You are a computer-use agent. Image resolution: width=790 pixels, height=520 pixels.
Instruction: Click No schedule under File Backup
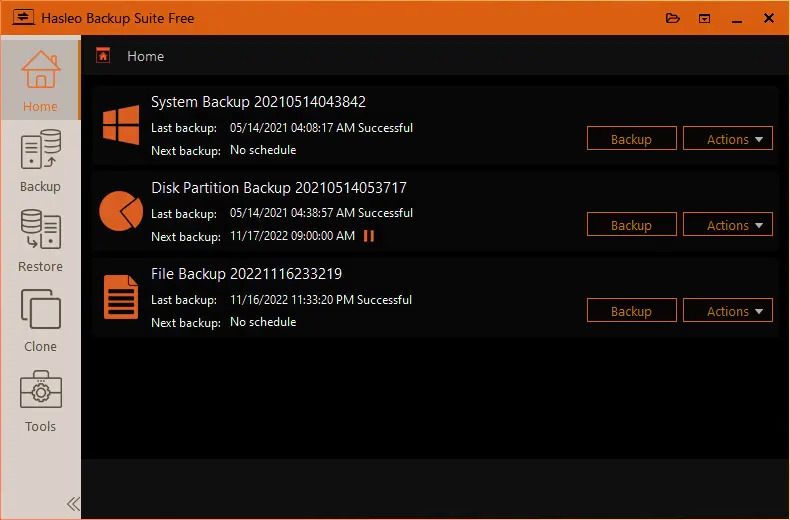click(x=263, y=321)
